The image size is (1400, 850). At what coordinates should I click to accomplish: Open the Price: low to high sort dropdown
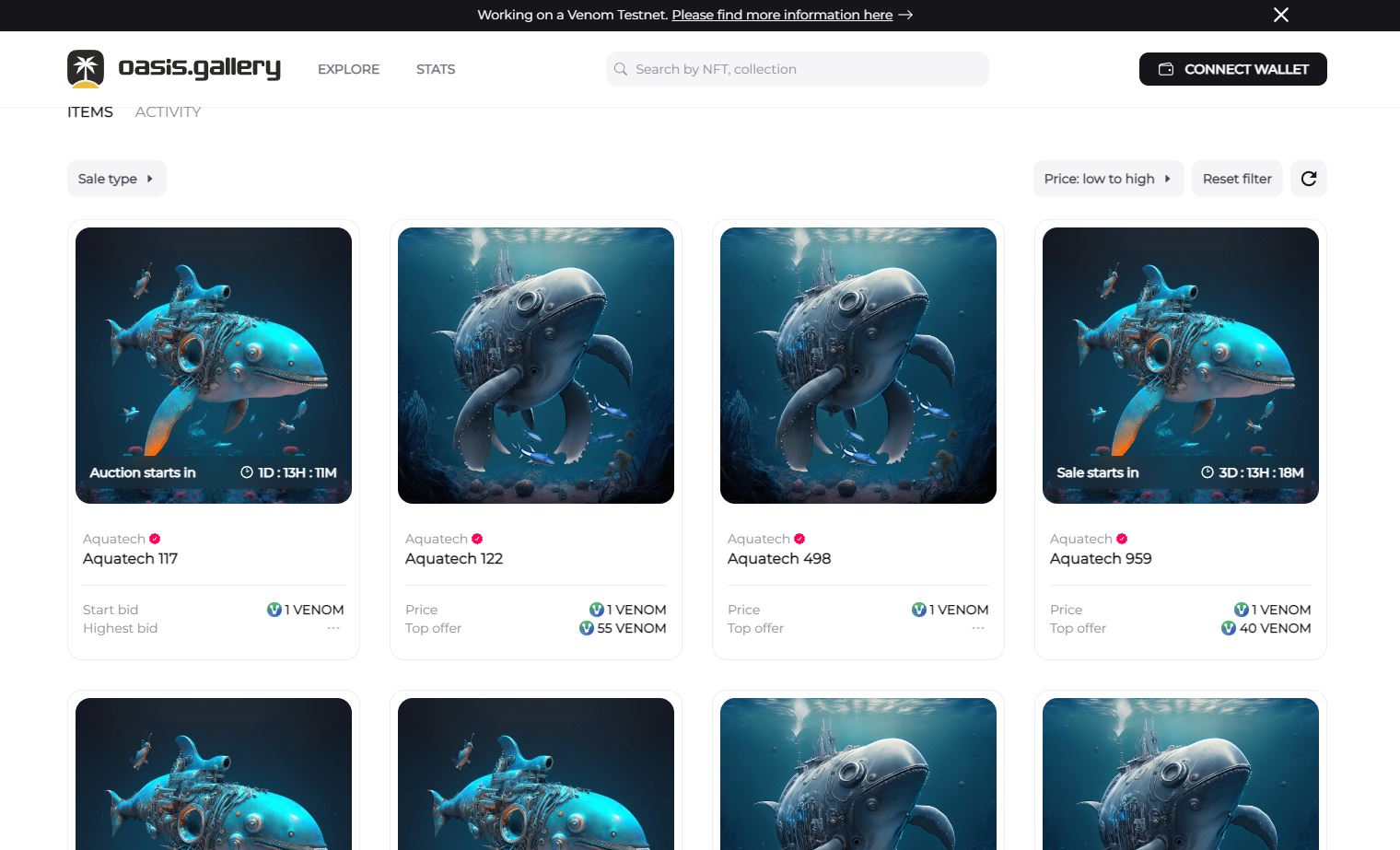pyautogui.click(x=1108, y=178)
